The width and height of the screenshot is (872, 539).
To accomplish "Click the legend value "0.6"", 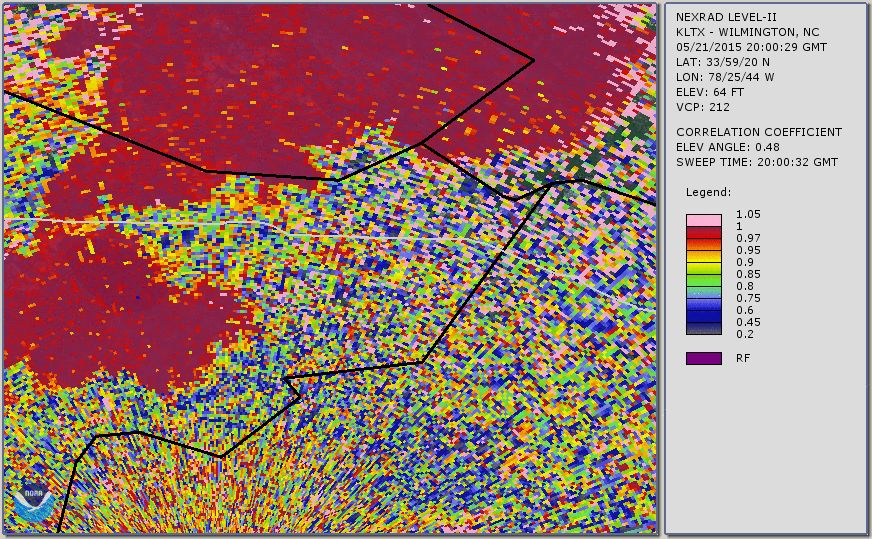I will (x=745, y=310).
